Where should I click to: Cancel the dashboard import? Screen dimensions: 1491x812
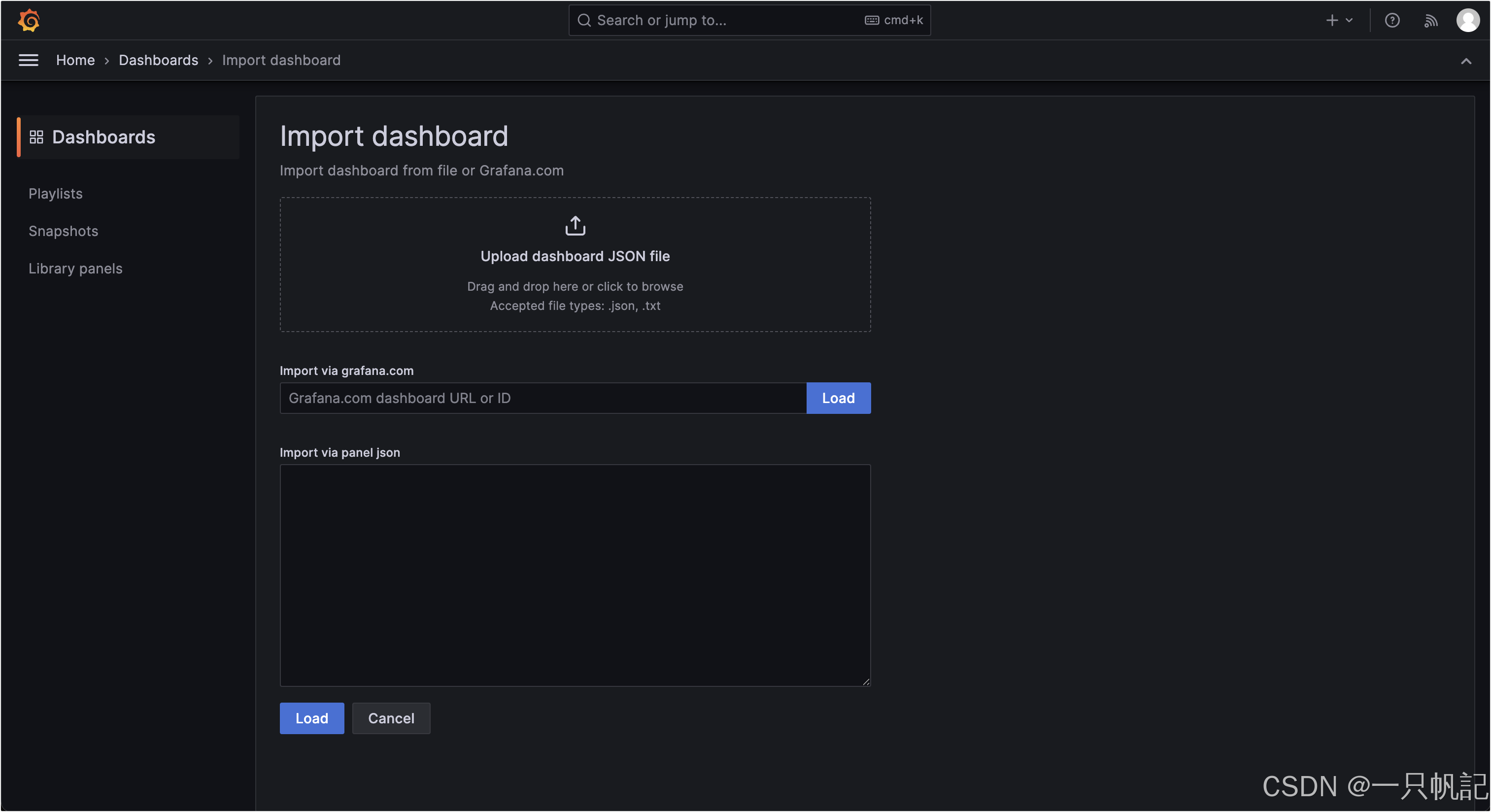(391, 718)
